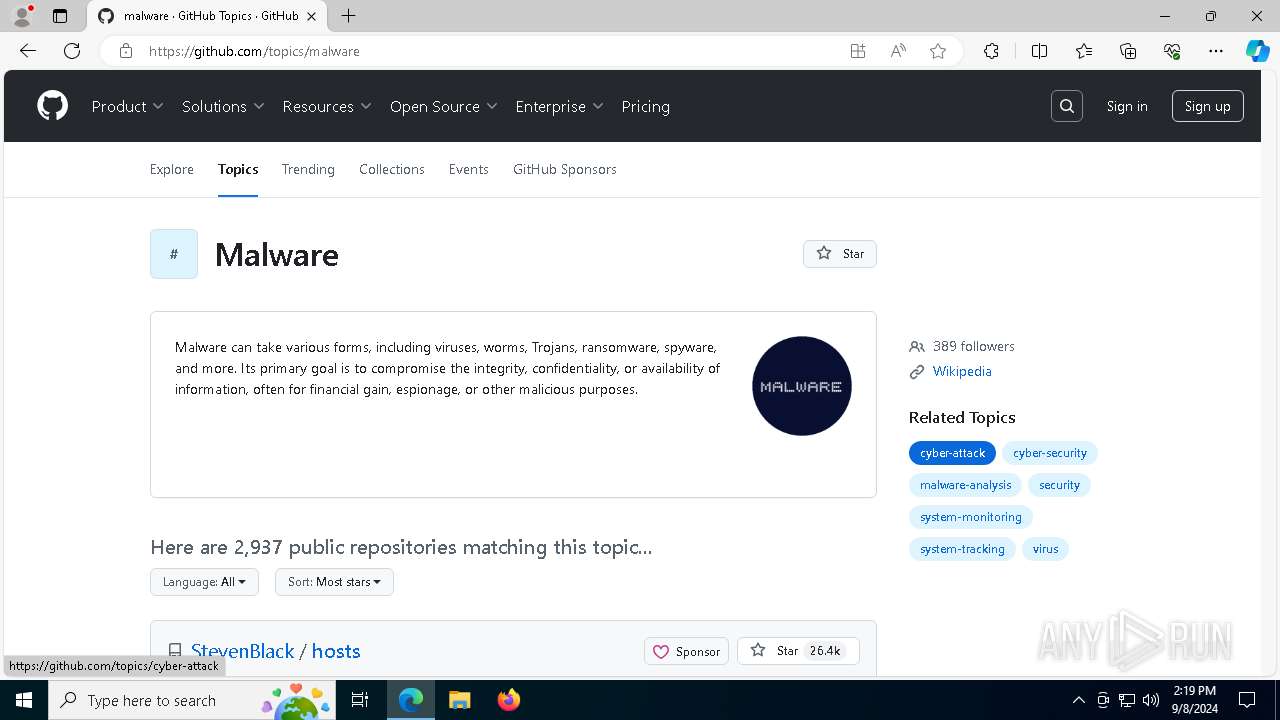This screenshot has height=720, width=1280.
Task: Open the malware-analysis related topic
Action: 965,485
